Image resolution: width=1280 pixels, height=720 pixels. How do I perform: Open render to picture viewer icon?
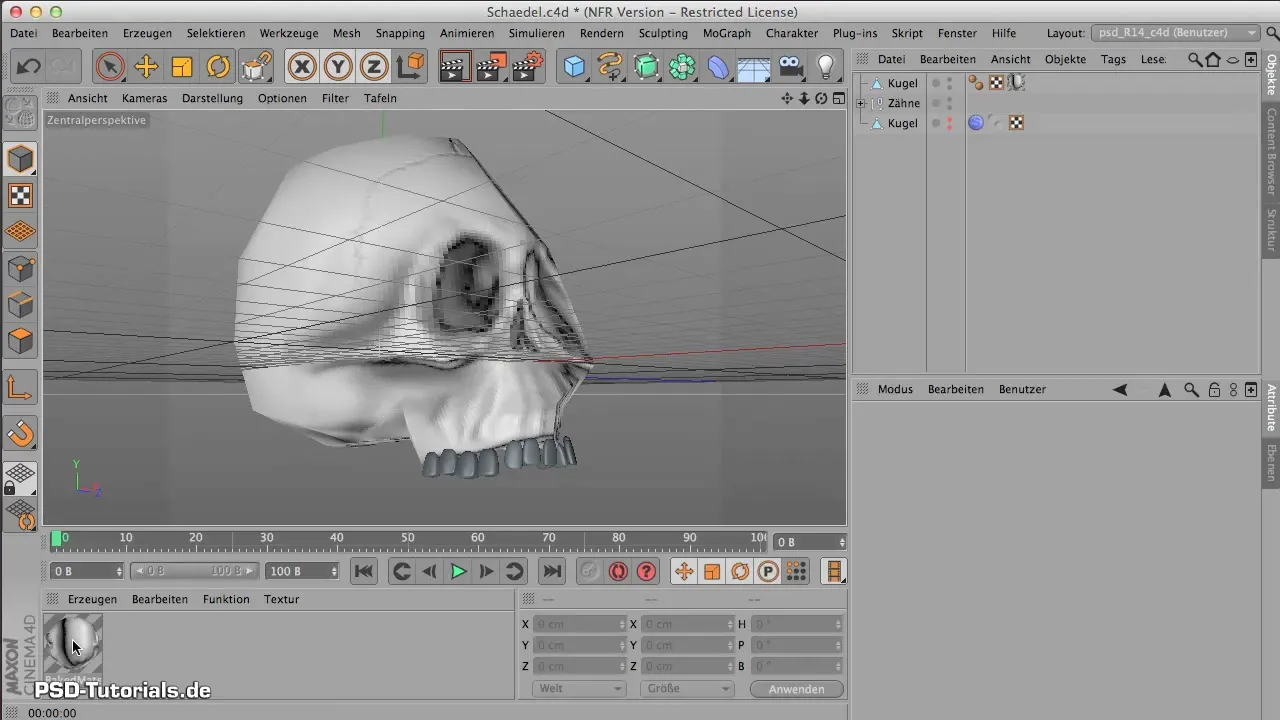point(491,67)
